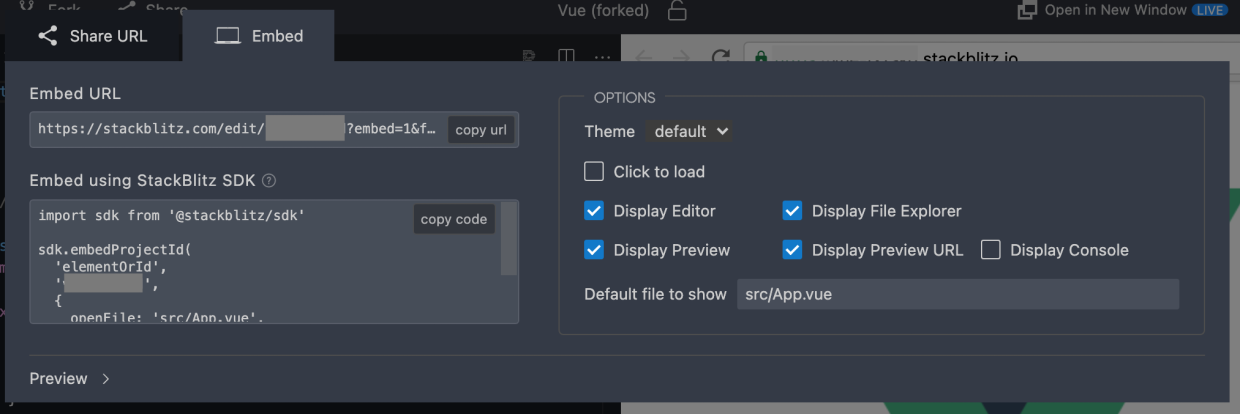The width and height of the screenshot is (1240, 414).
Task: Click the green padlock in address bar
Action: point(762,57)
